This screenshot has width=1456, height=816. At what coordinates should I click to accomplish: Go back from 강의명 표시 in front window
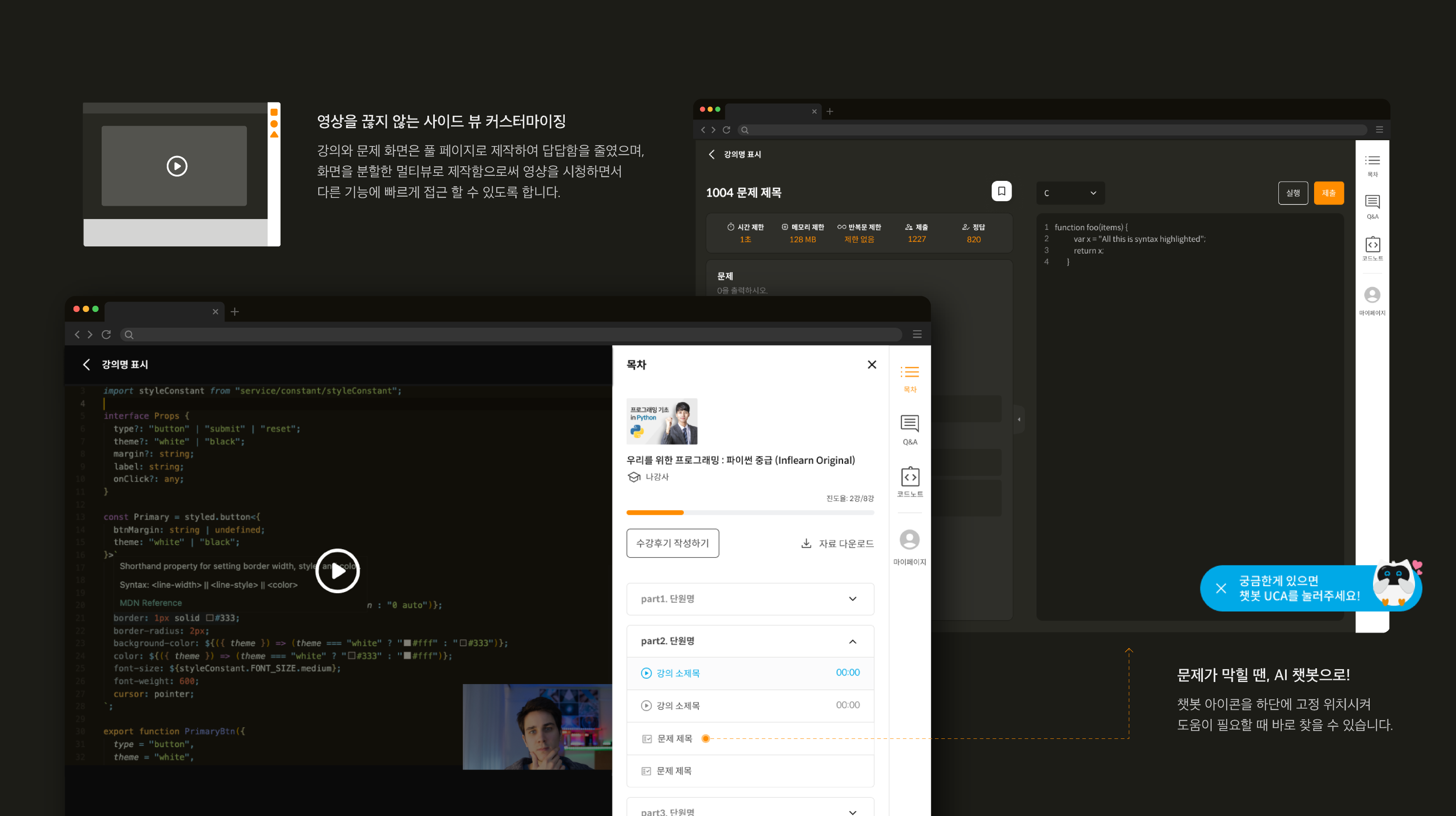(86, 365)
